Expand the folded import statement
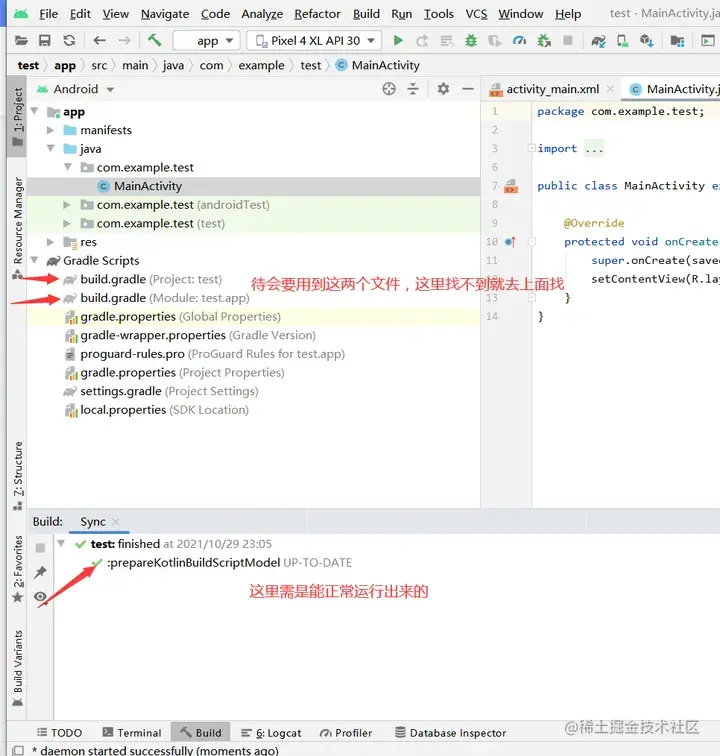The height and width of the screenshot is (756, 720). click(531, 148)
